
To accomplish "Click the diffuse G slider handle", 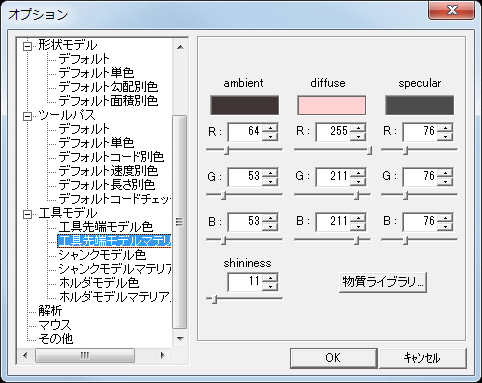I will (x=357, y=196).
